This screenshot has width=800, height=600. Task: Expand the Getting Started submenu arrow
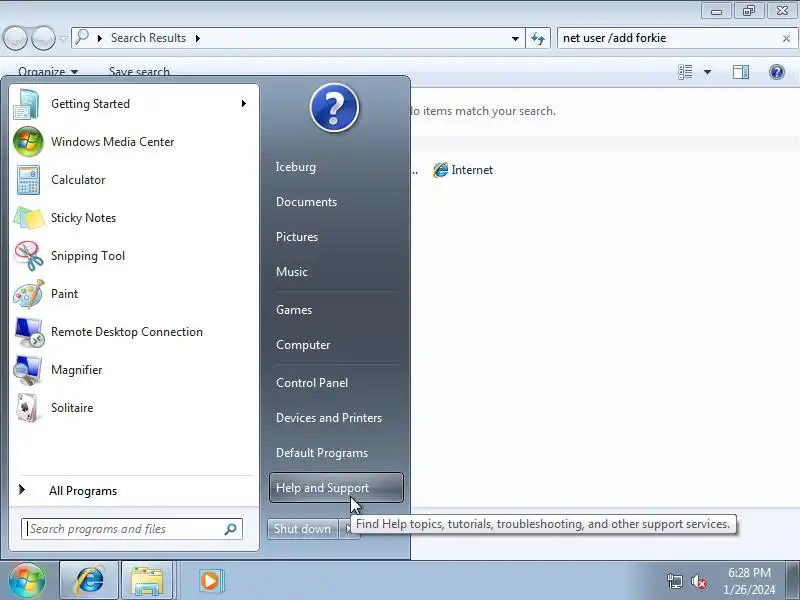pyautogui.click(x=244, y=104)
